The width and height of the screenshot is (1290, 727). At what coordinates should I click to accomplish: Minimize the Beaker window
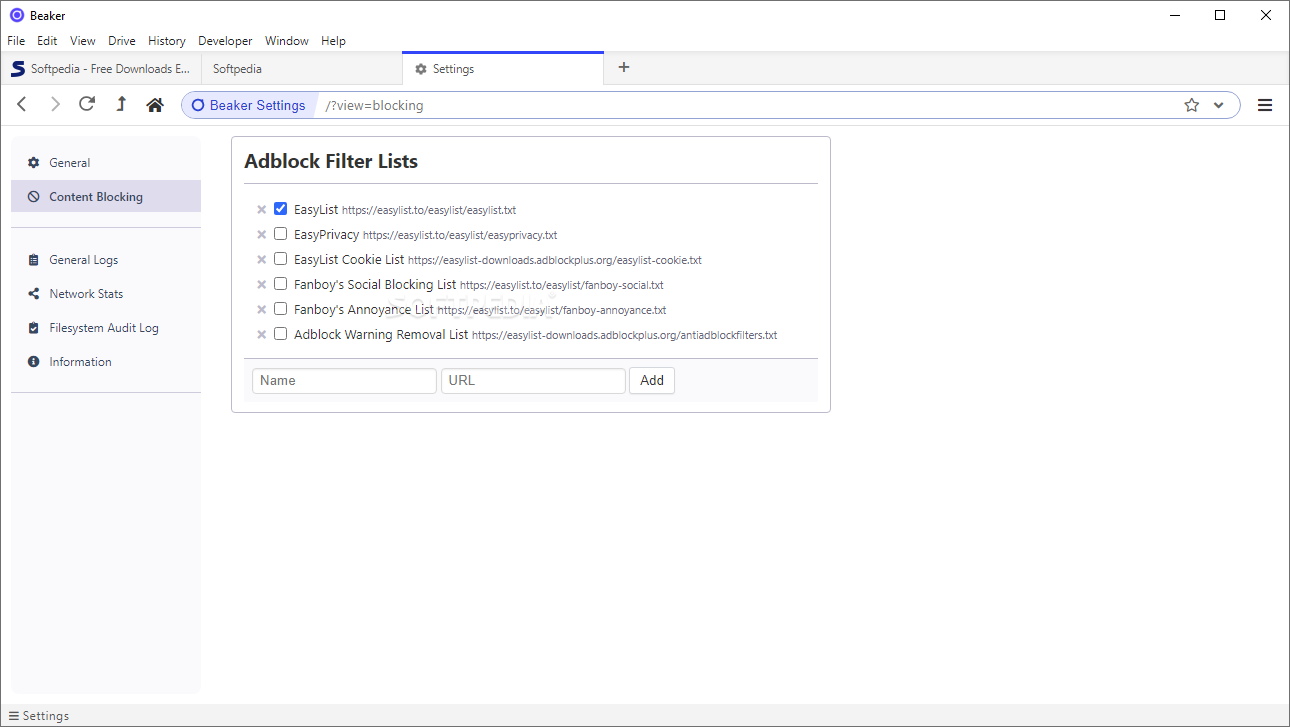point(1174,15)
